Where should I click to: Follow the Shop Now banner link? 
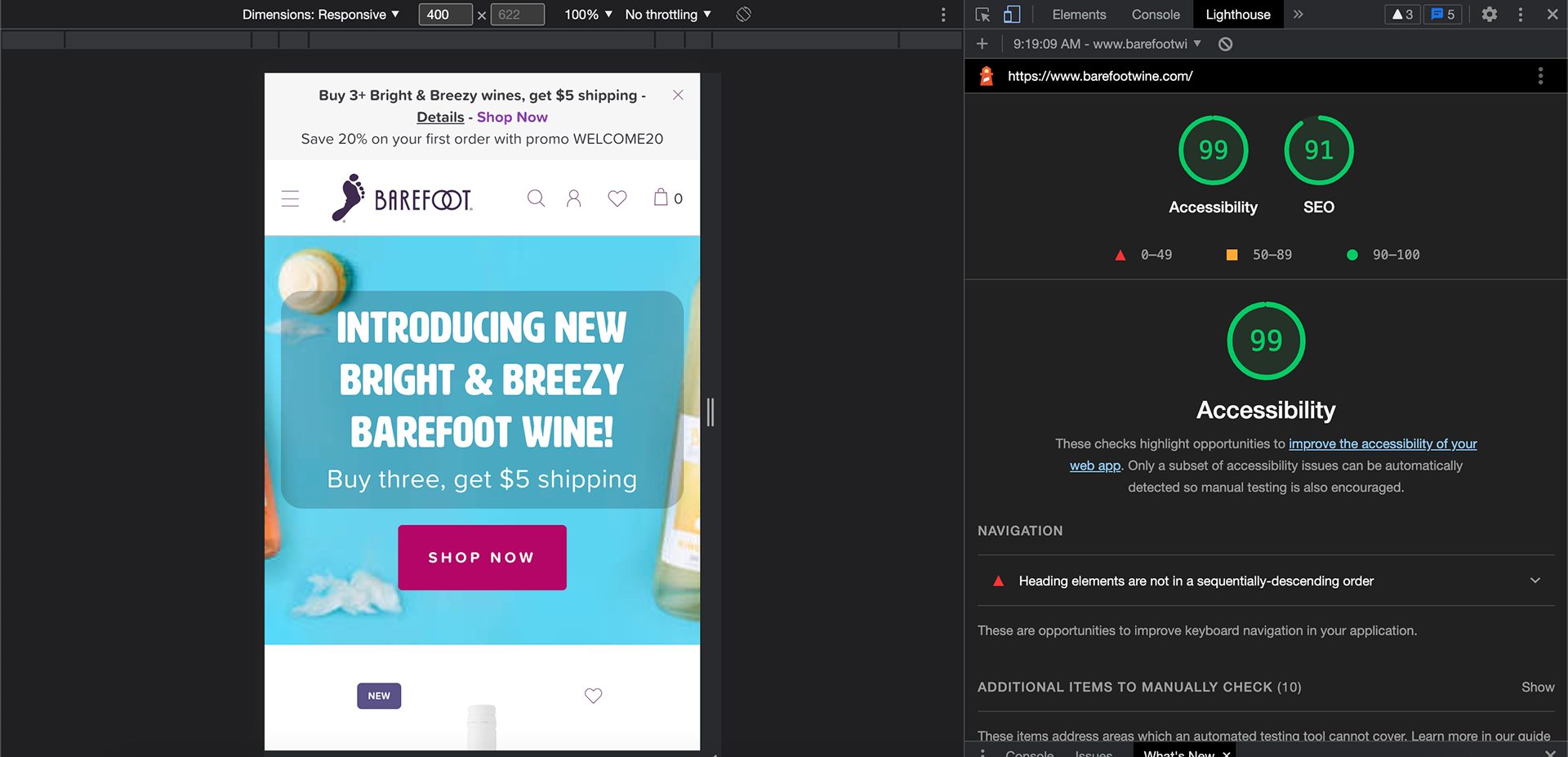pos(512,117)
